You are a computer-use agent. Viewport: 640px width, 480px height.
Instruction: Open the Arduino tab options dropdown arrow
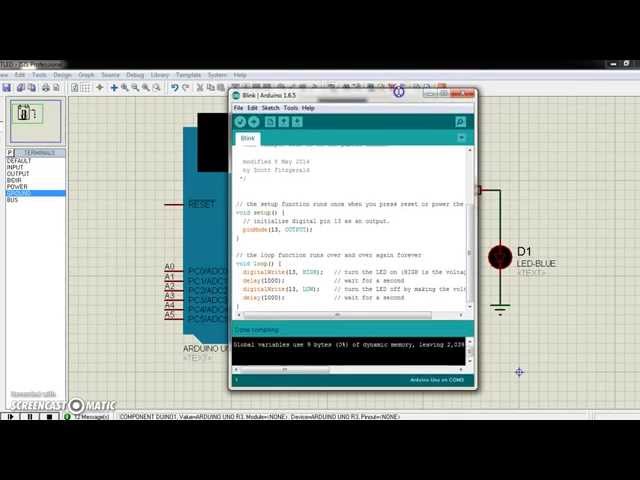click(461, 138)
